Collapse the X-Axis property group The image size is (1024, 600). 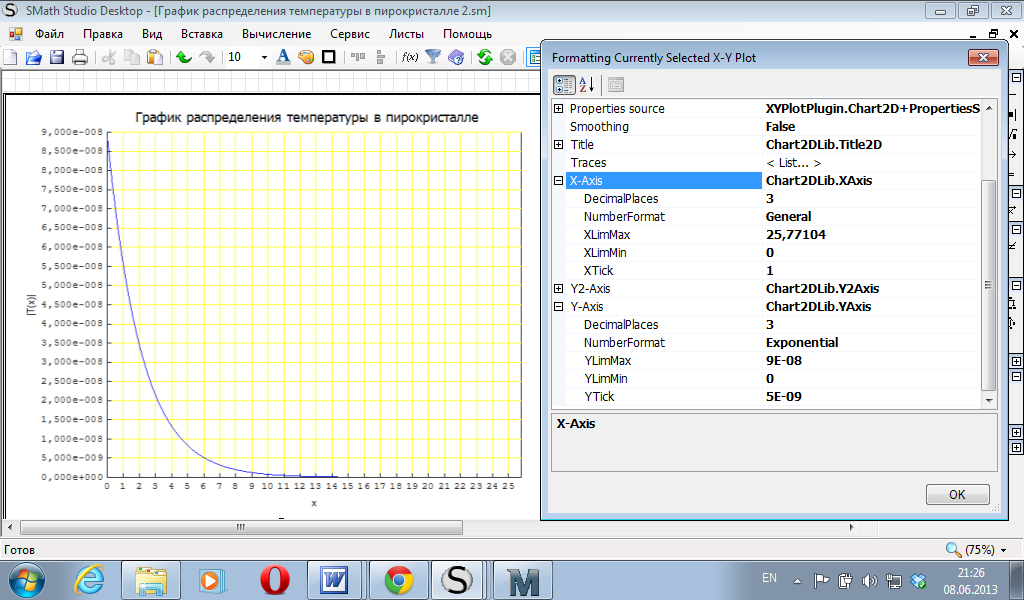point(558,181)
